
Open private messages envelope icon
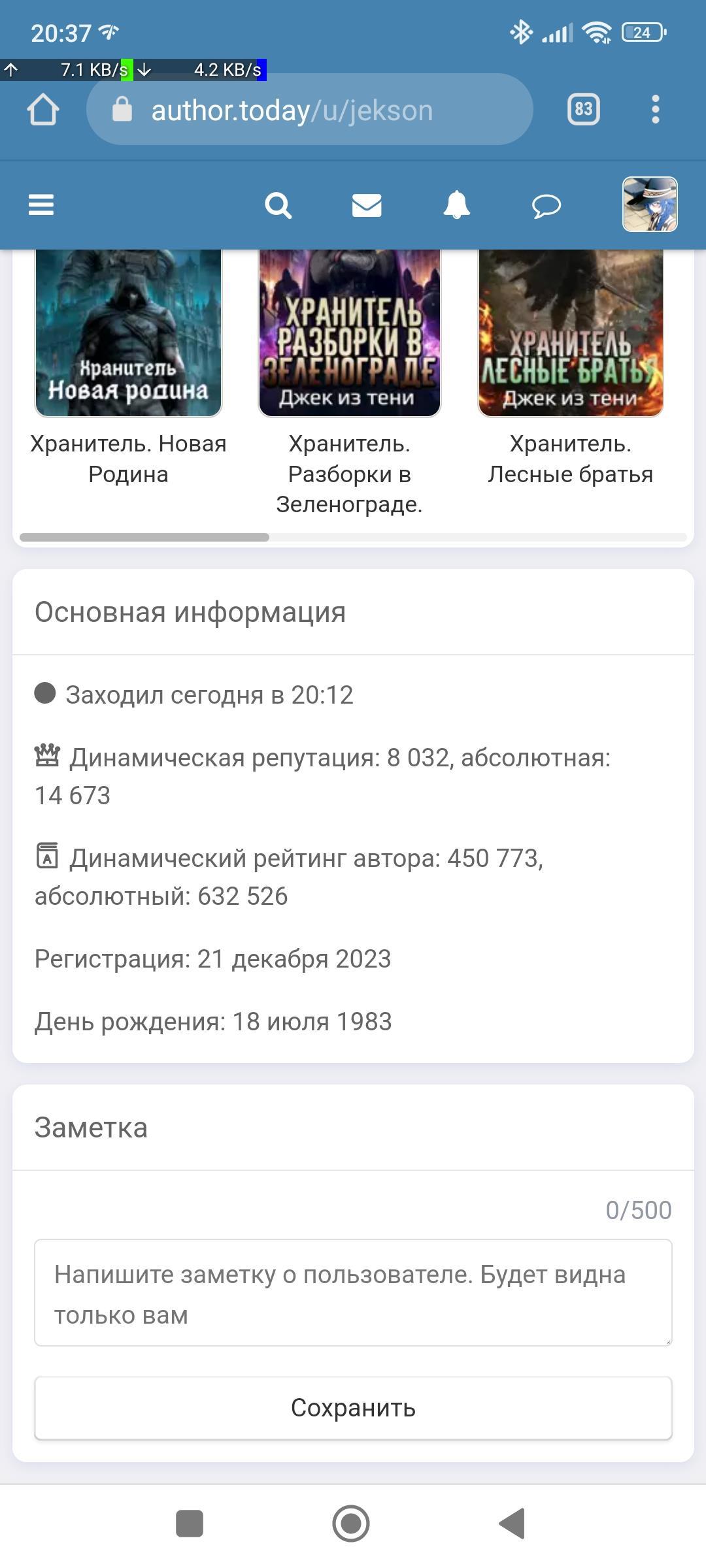(x=367, y=206)
